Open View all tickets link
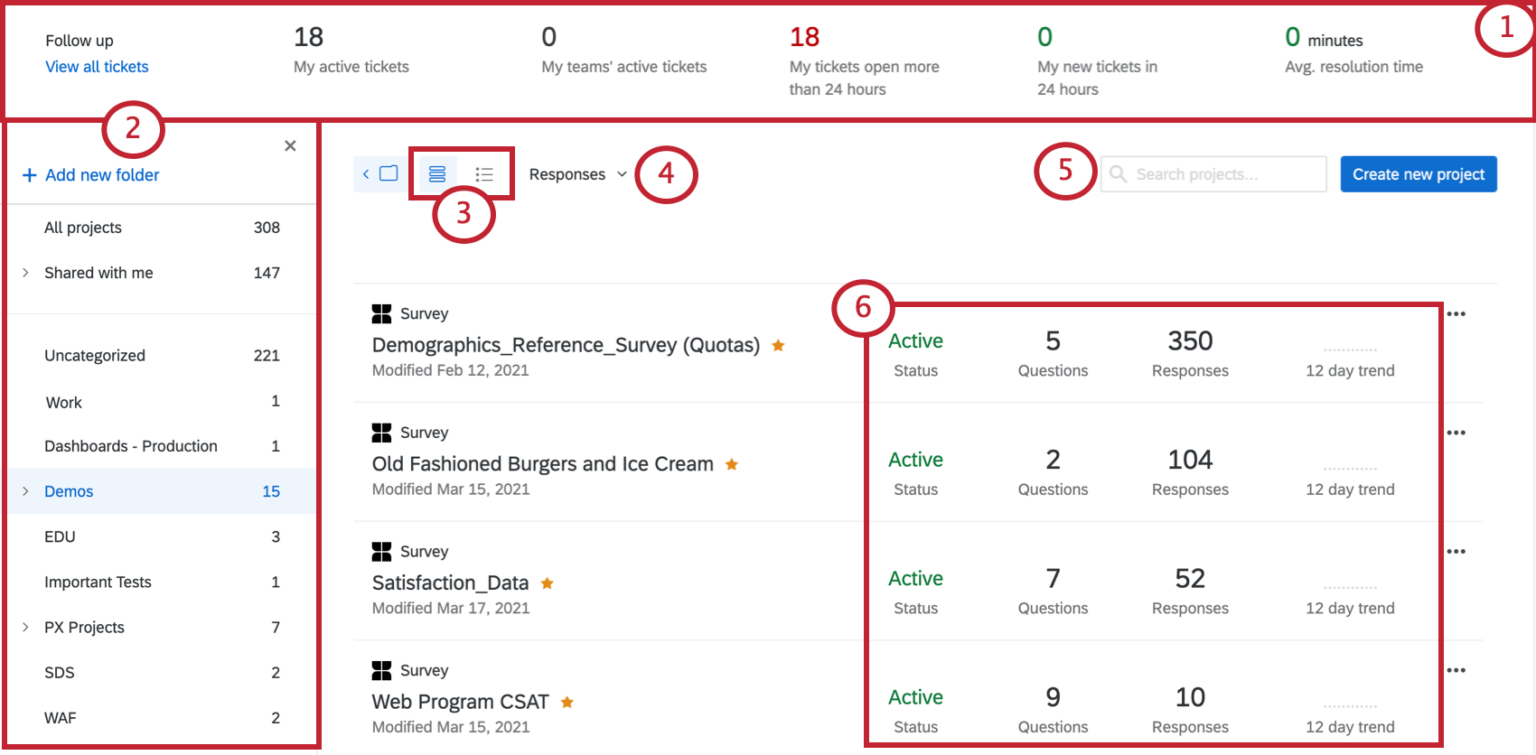 click(96, 66)
